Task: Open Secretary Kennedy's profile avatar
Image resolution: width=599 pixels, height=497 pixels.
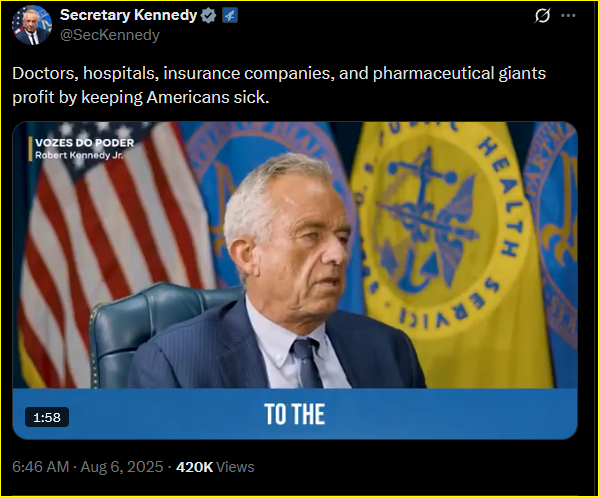Action: [32, 25]
